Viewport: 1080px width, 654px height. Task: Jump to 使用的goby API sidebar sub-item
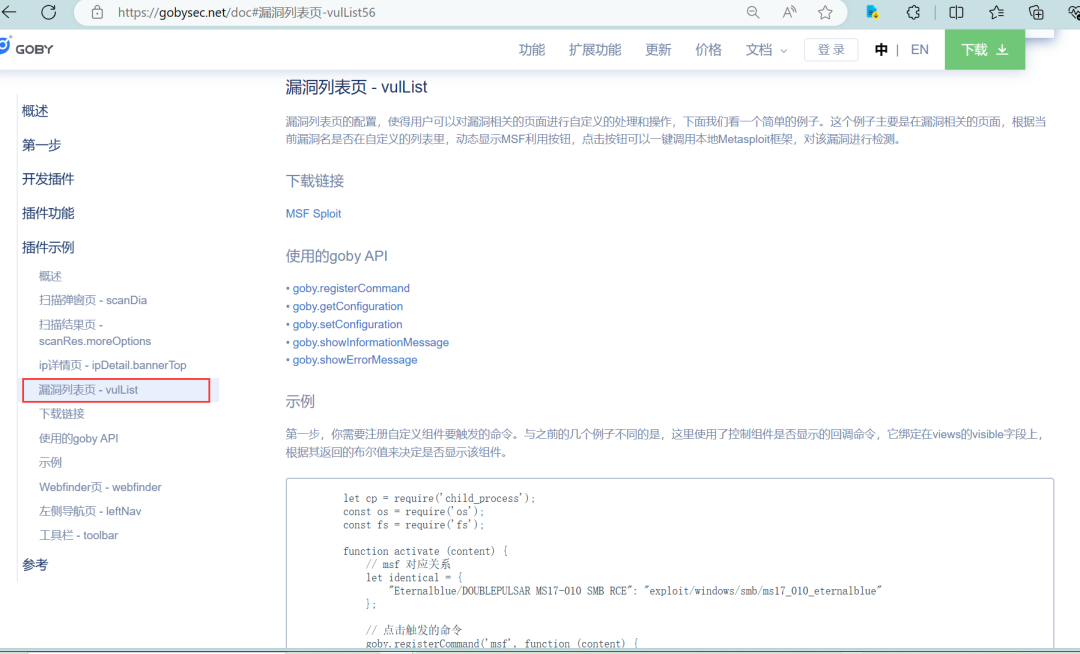[79, 438]
